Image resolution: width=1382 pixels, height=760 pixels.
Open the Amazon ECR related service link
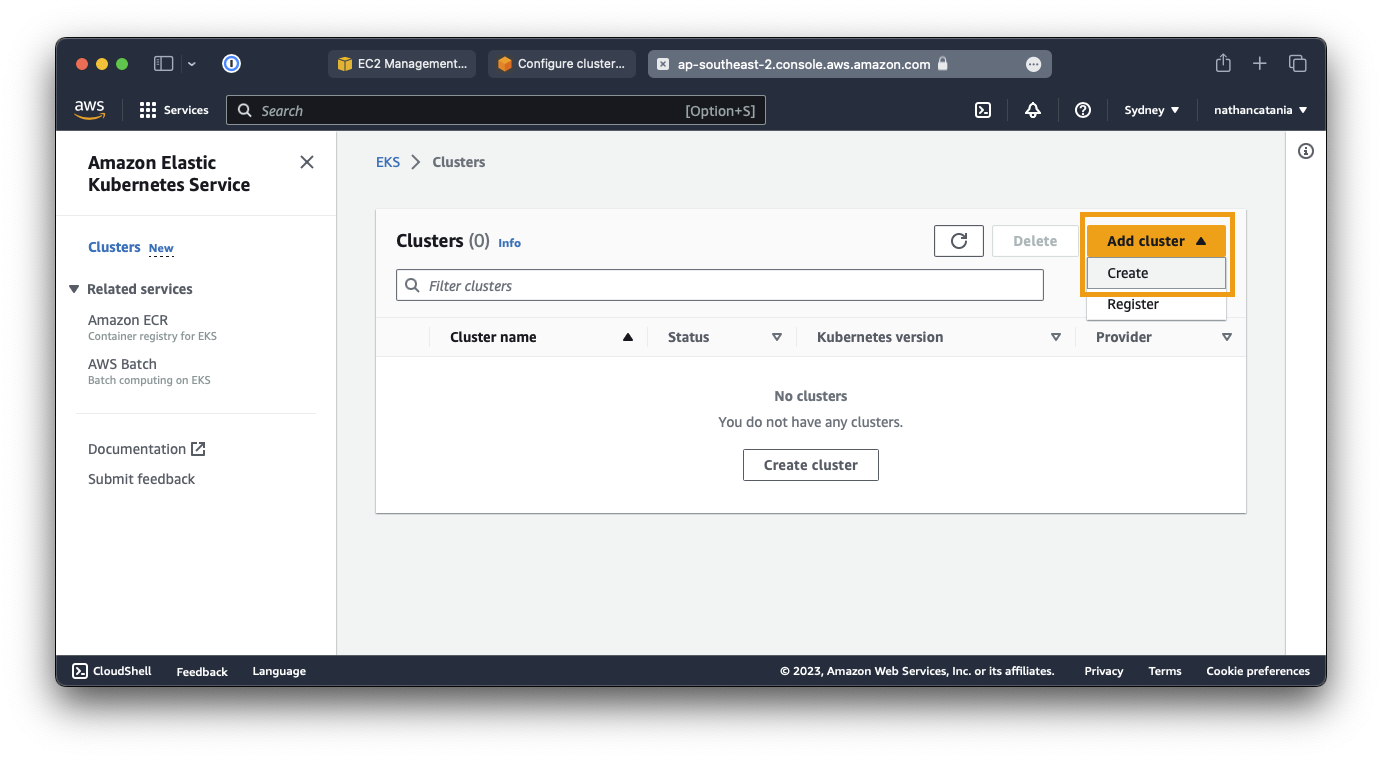click(128, 320)
